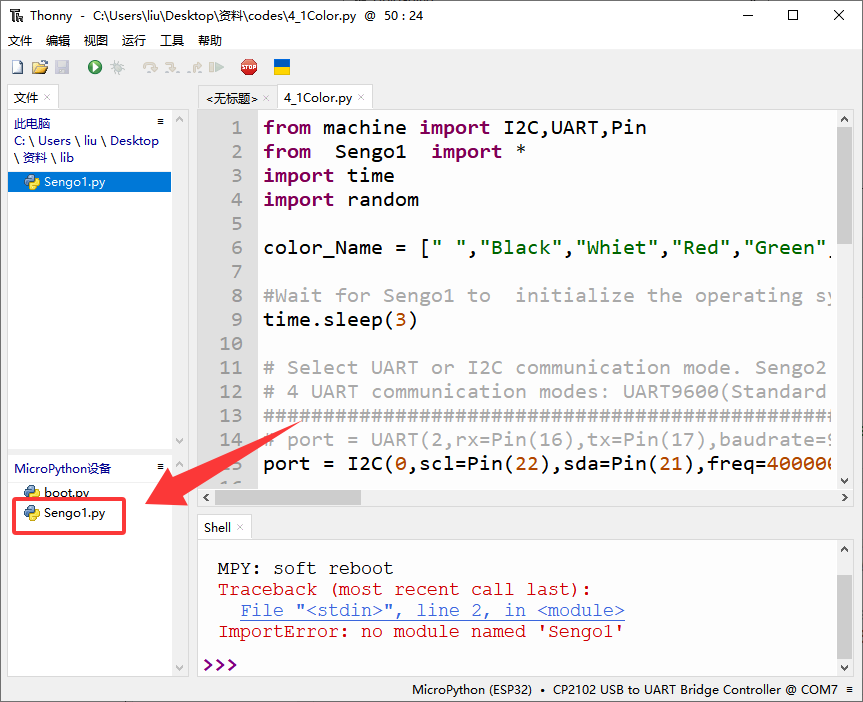Stop the backend with red STOP icon
The width and height of the screenshot is (863, 702).
(249, 67)
